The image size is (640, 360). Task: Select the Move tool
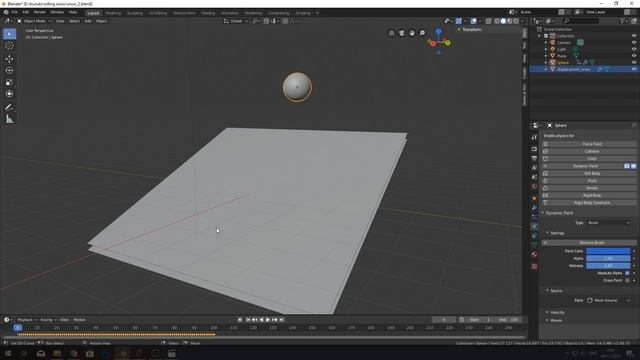tap(9, 59)
